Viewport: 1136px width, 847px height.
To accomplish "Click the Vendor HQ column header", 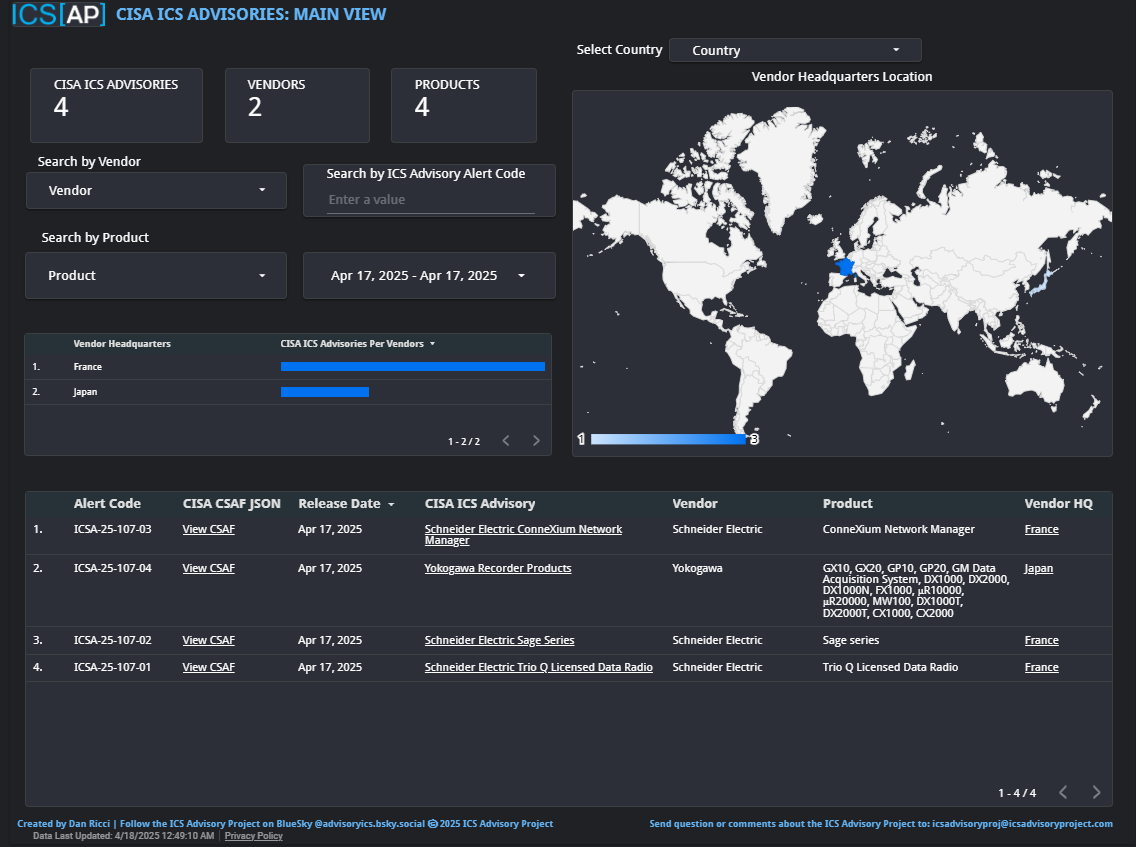I will pyautogui.click(x=1058, y=504).
